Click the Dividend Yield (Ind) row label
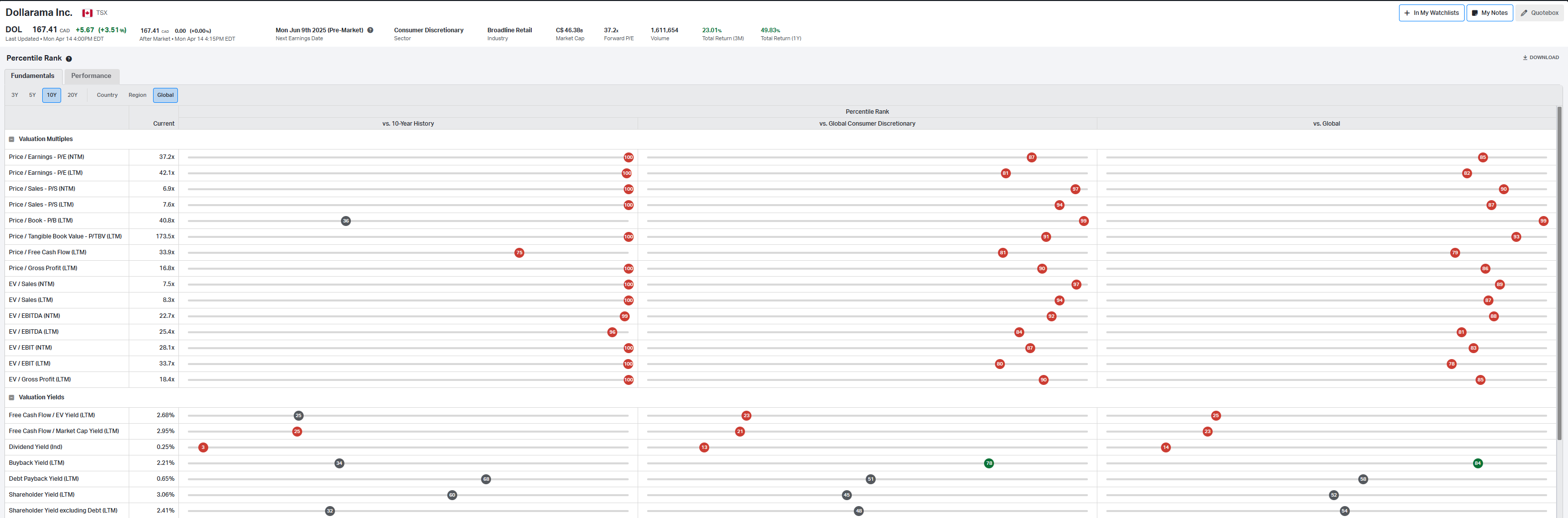Viewport: 1568px width, 518px height. coord(35,447)
